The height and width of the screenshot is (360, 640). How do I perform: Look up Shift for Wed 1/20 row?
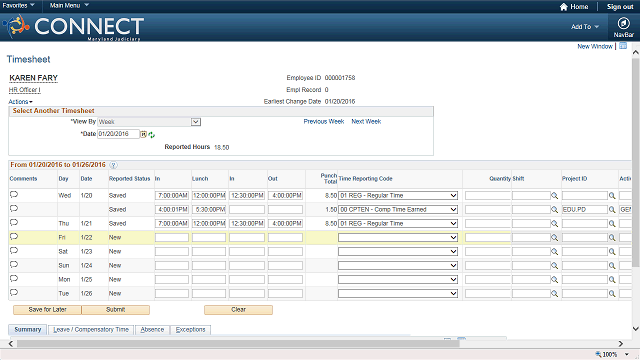tap(554, 196)
